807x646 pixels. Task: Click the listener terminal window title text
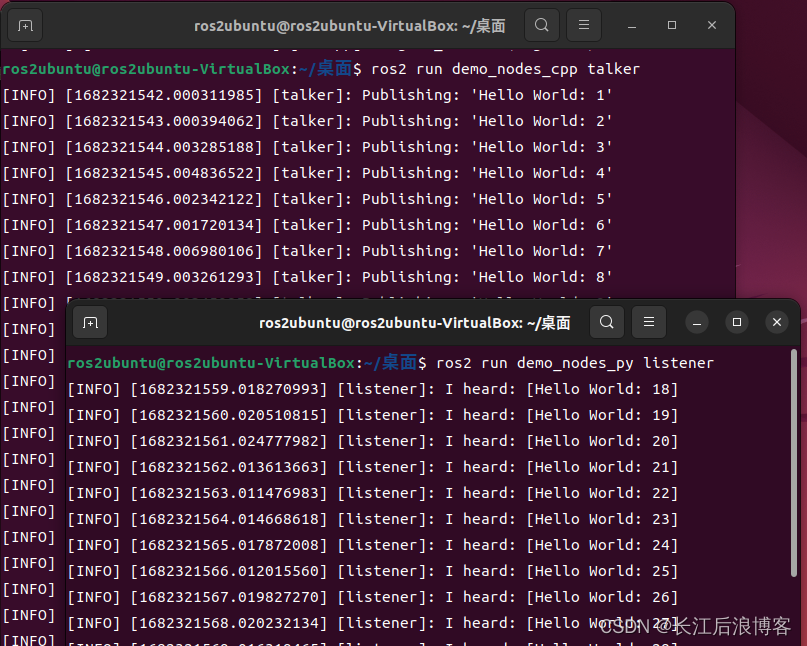pyautogui.click(x=415, y=323)
